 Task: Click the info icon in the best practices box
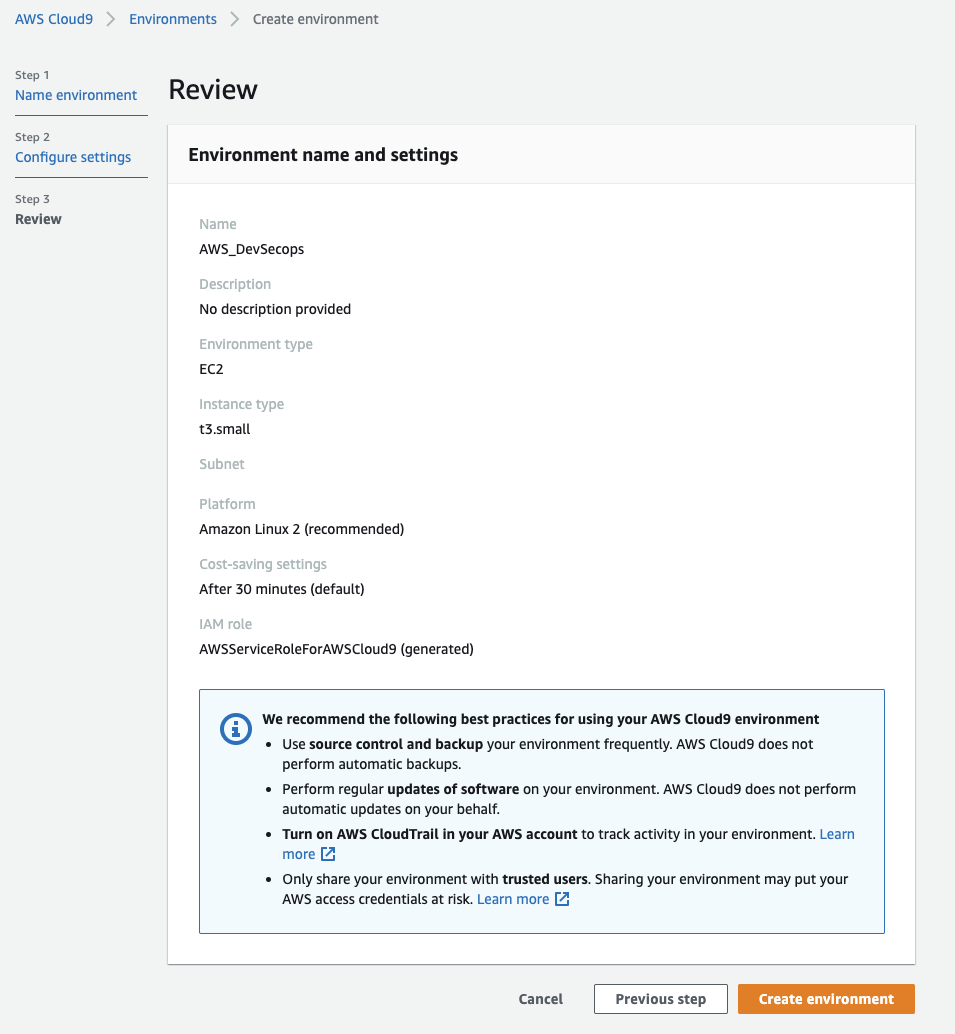pyautogui.click(x=235, y=729)
